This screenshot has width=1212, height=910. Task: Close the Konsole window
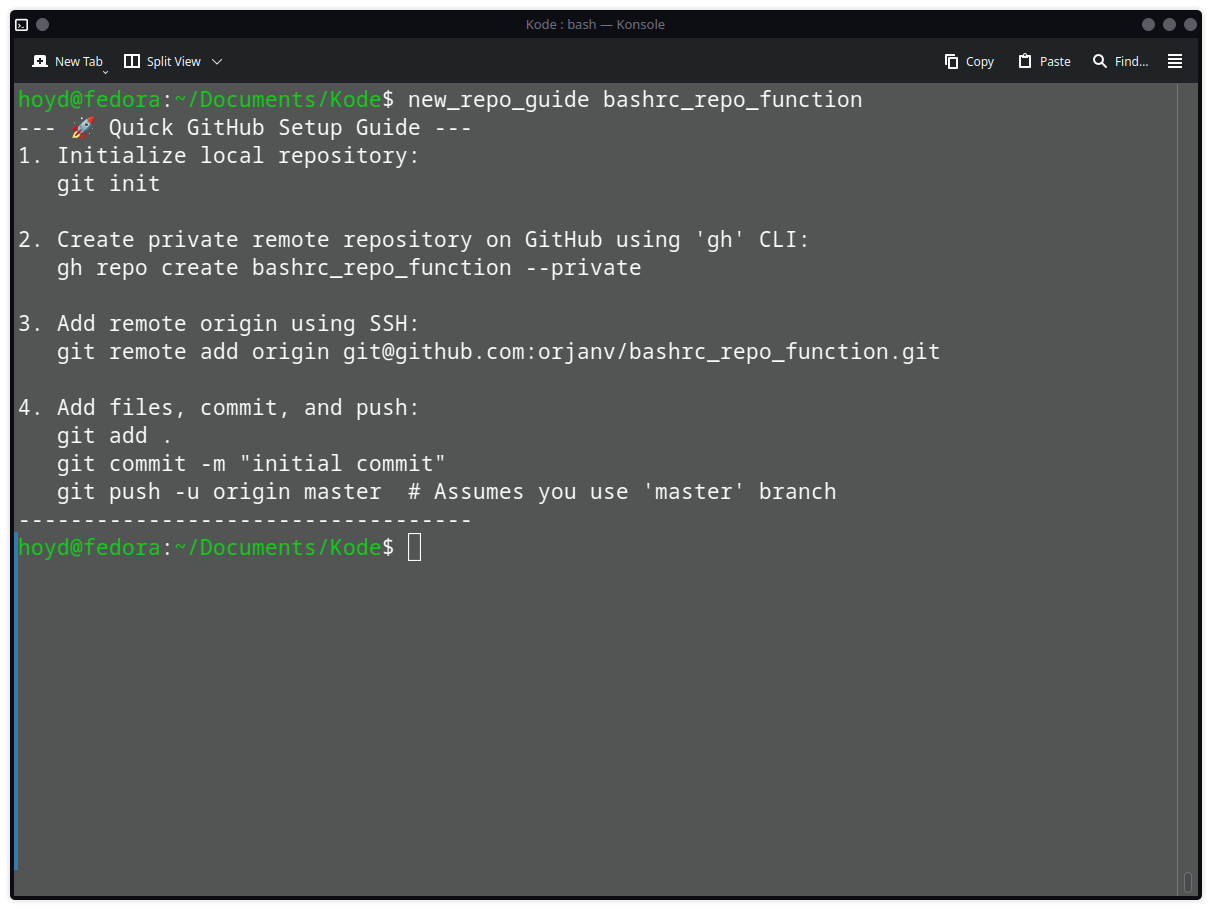click(x=1190, y=24)
